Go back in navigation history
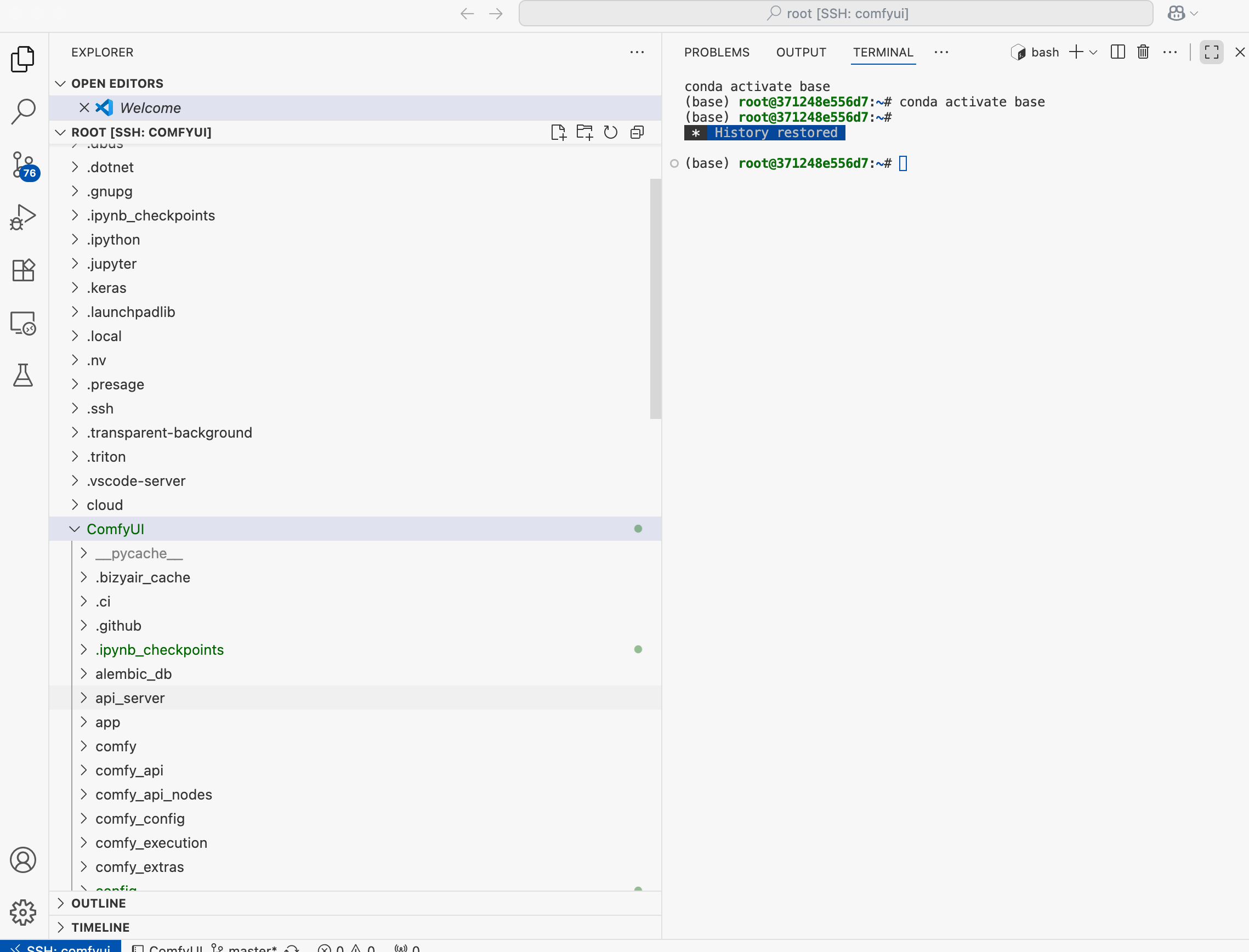The width and height of the screenshot is (1249, 952). (x=467, y=14)
